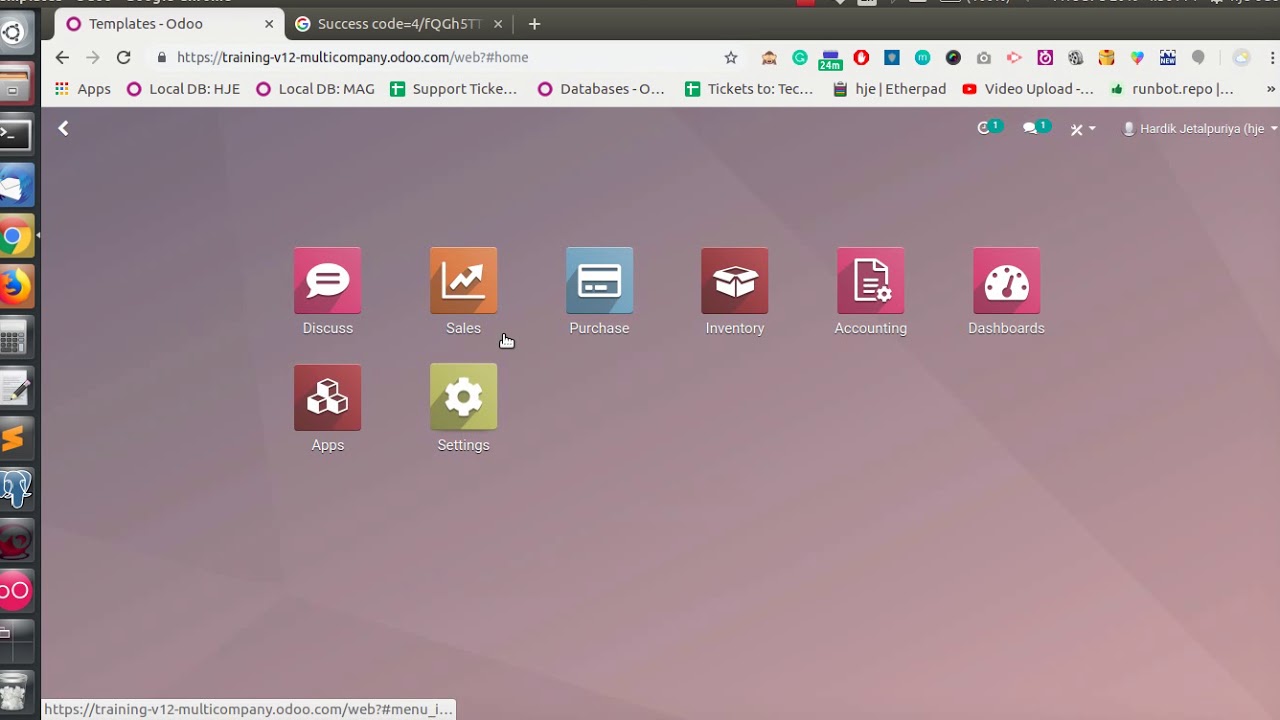
Task: Open the Trash in the dock
Action: pos(14,690)
